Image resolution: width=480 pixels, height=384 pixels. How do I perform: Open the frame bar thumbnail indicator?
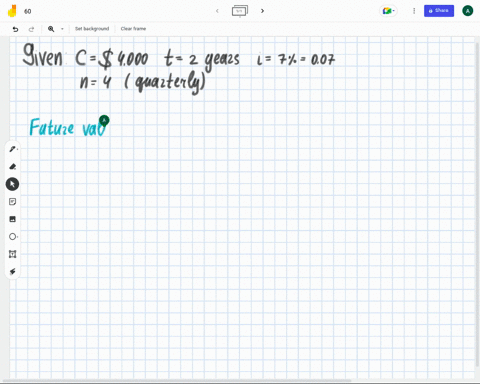coord(240,11)
